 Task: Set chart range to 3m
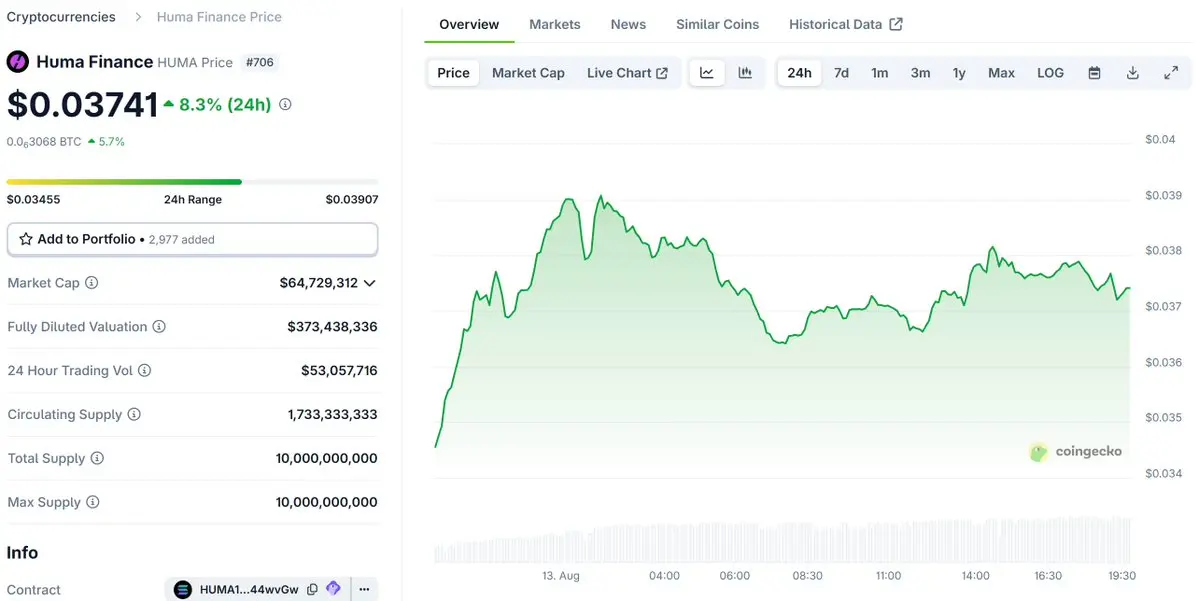tap(920, 73)
